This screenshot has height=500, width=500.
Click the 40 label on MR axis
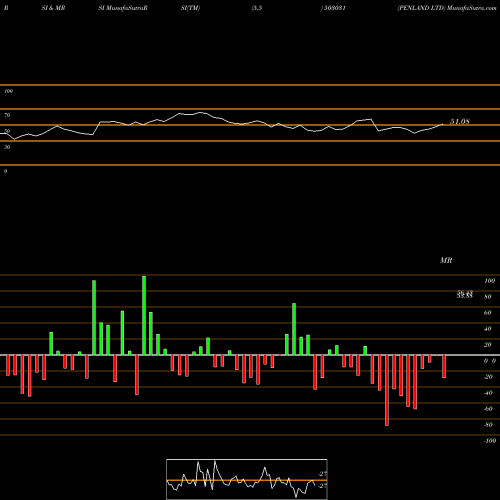coord(488,329)
